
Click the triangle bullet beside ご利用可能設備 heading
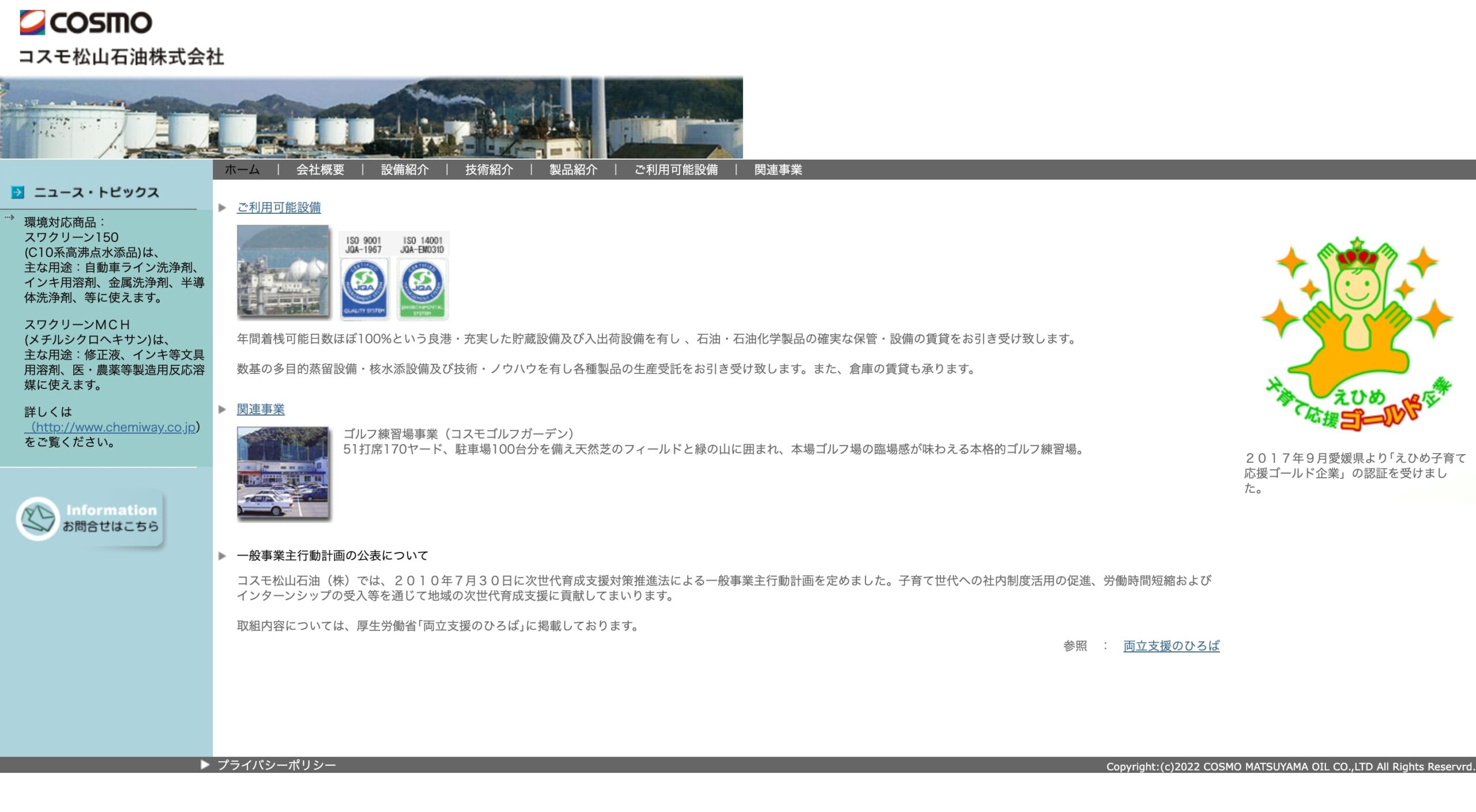[222, 207]
